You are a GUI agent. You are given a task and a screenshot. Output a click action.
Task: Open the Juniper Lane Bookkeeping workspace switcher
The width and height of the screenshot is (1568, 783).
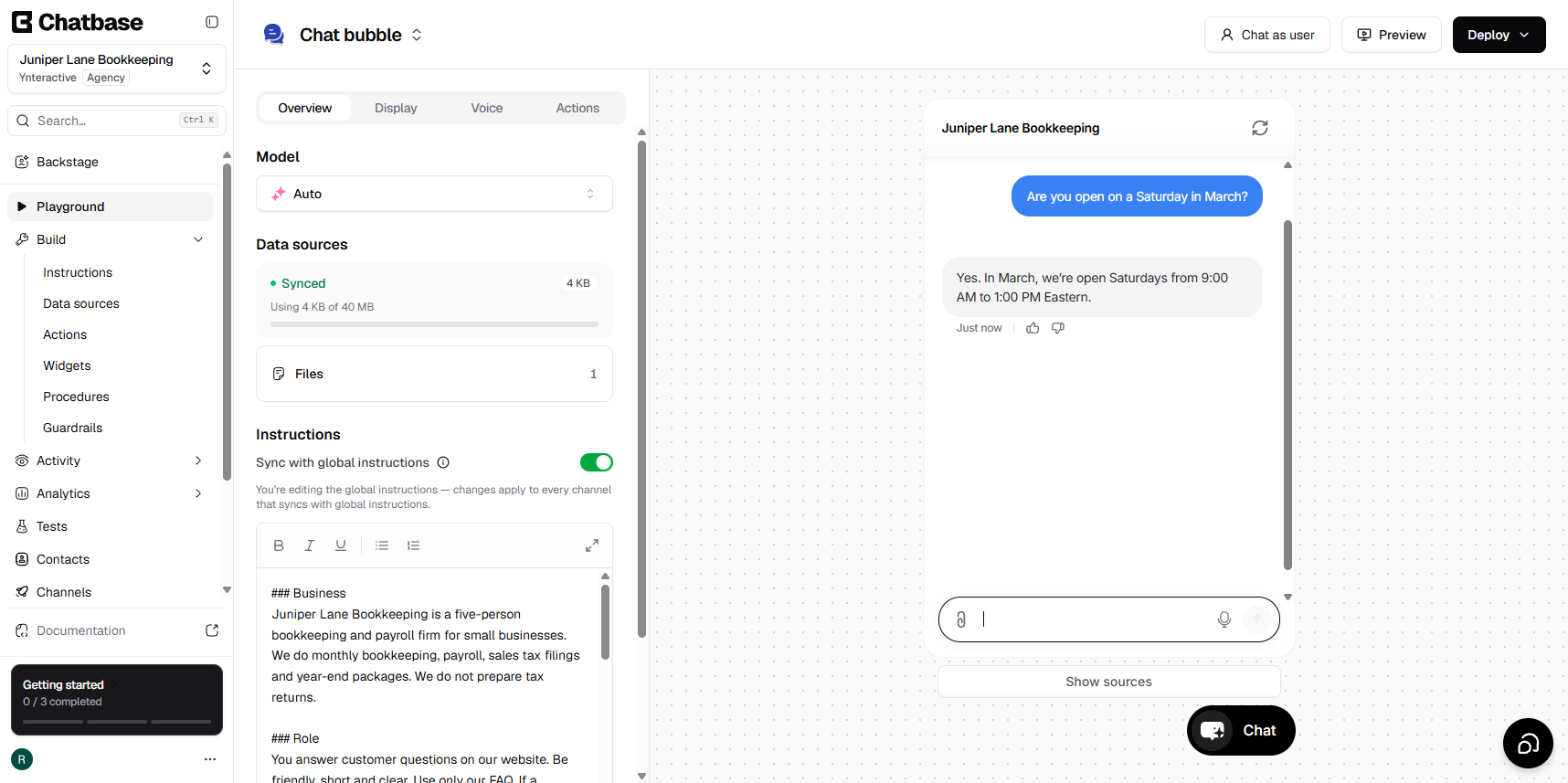point(117,68)
